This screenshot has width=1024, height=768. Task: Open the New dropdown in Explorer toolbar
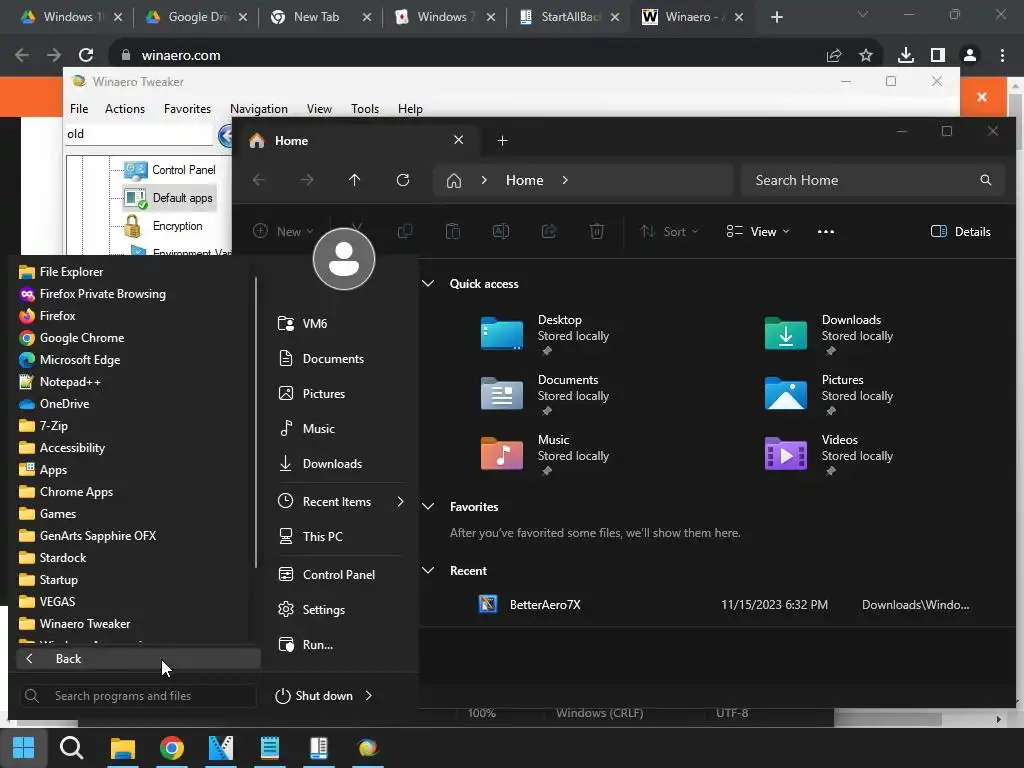coord(283,231)
